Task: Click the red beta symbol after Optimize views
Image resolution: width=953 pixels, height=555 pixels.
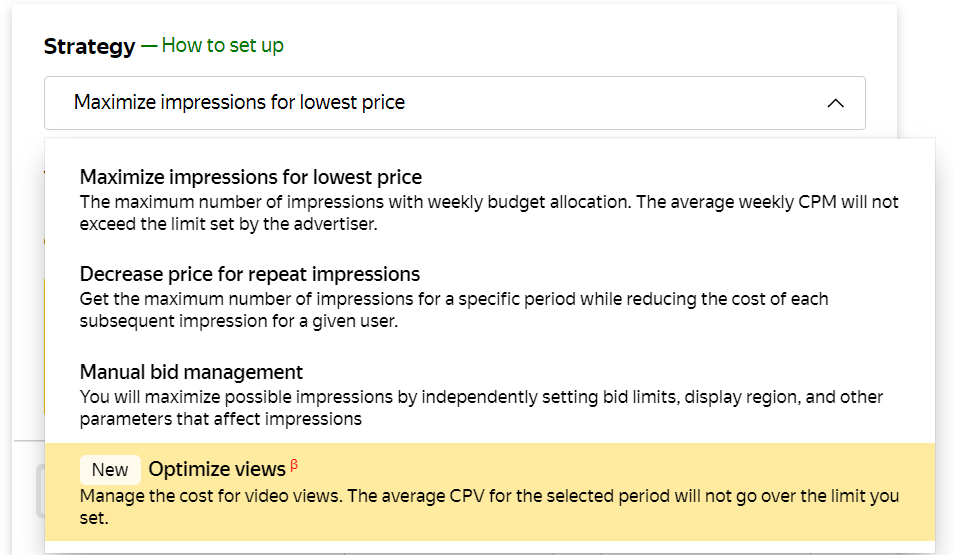Action: pyautogui.click(x=294, y=465)
